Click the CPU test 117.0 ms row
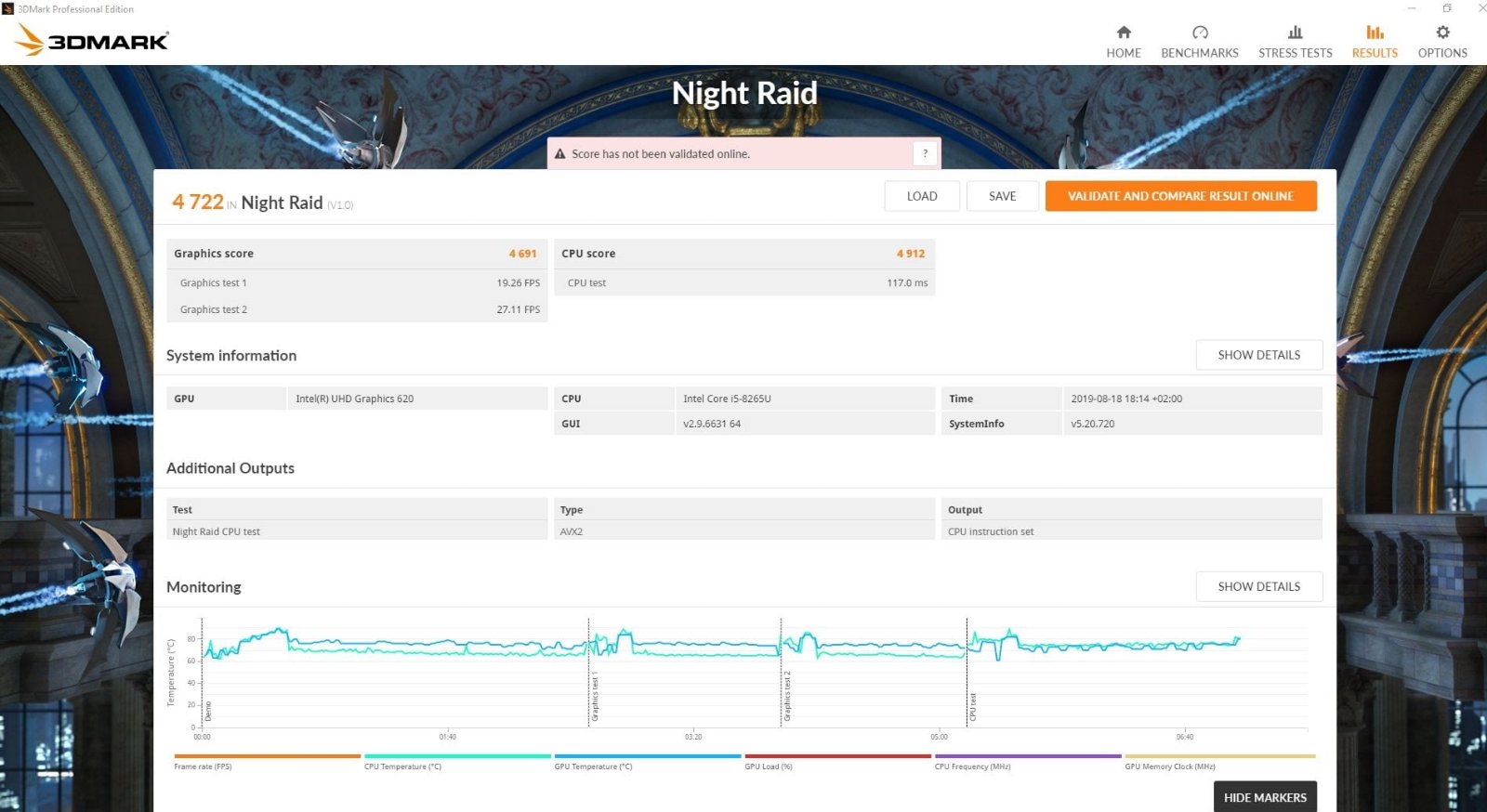The image size is (1487, 812). coord(744,282)
